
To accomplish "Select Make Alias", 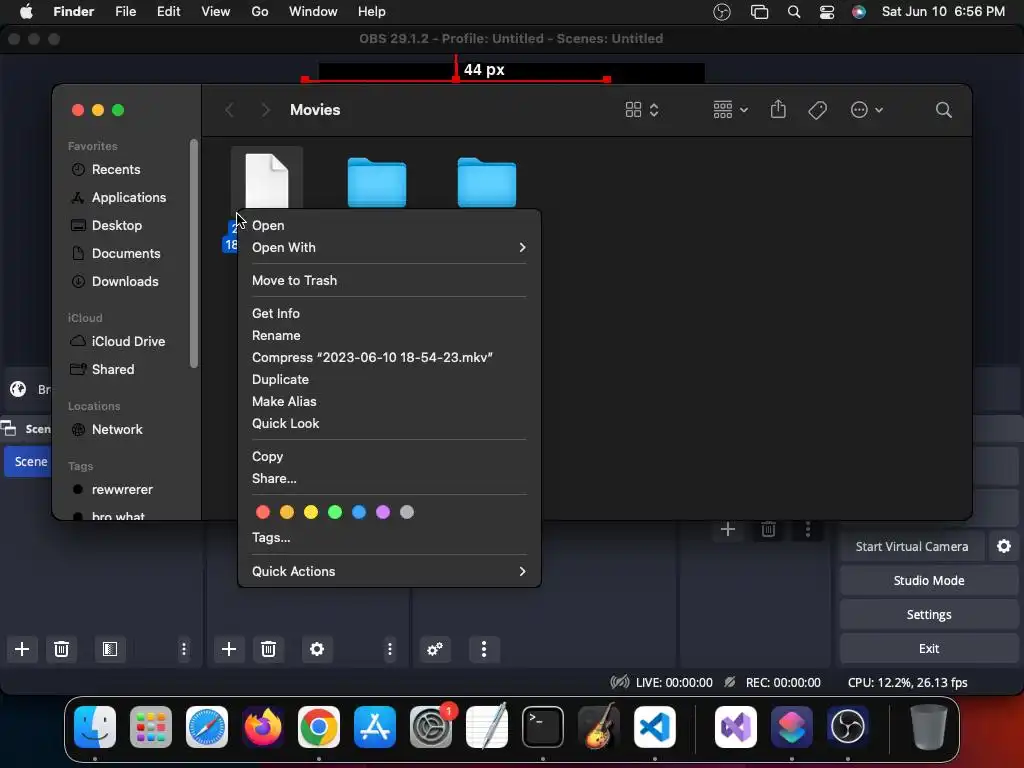I will [389, 402].
